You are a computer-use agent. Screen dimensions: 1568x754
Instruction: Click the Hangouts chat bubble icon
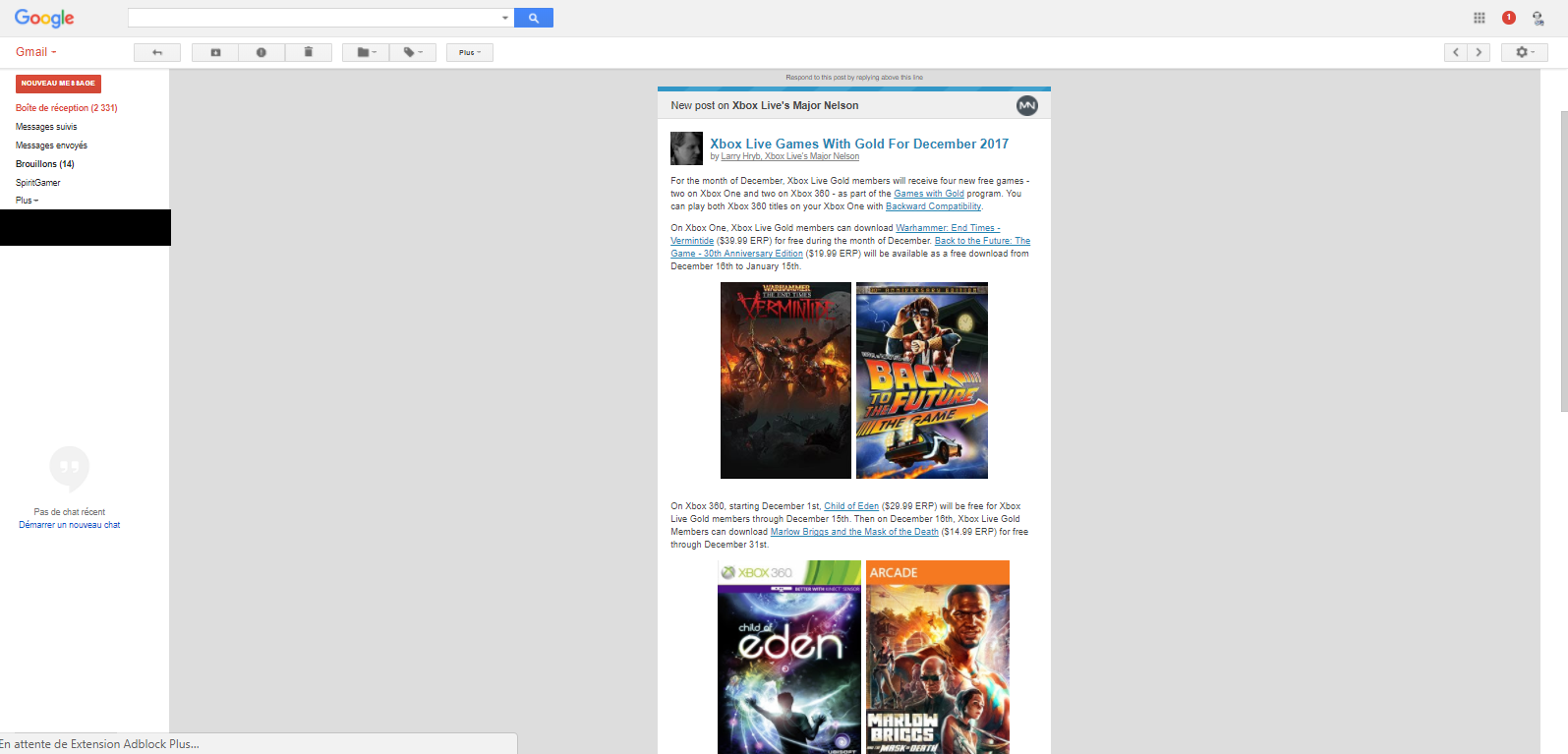(x=70, y=470)
